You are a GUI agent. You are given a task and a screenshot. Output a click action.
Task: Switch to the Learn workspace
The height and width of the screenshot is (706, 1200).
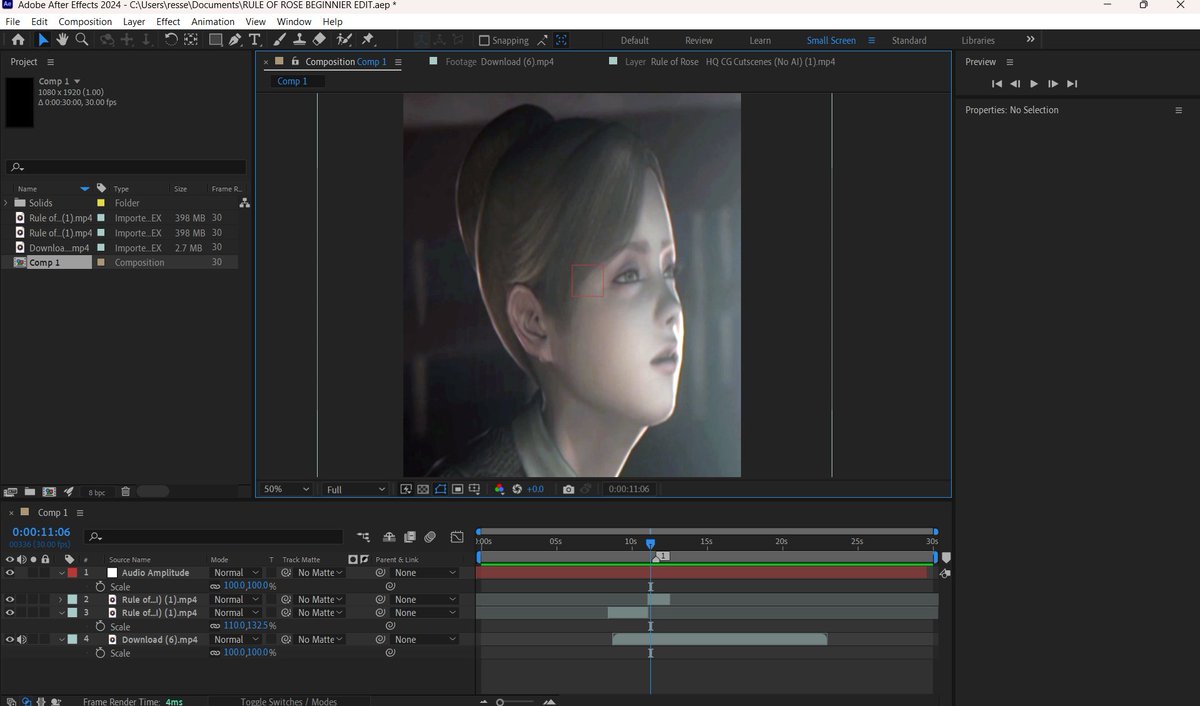tap(760, 41)
